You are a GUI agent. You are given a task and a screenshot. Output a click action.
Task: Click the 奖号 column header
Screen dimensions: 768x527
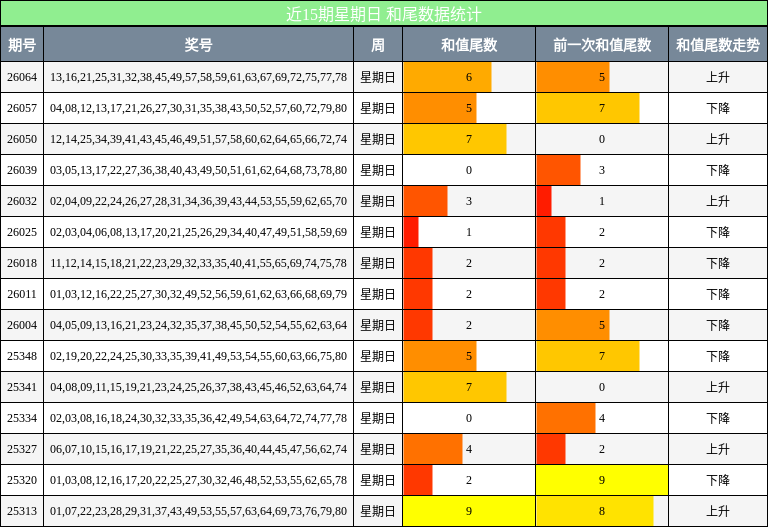point(198,45)
